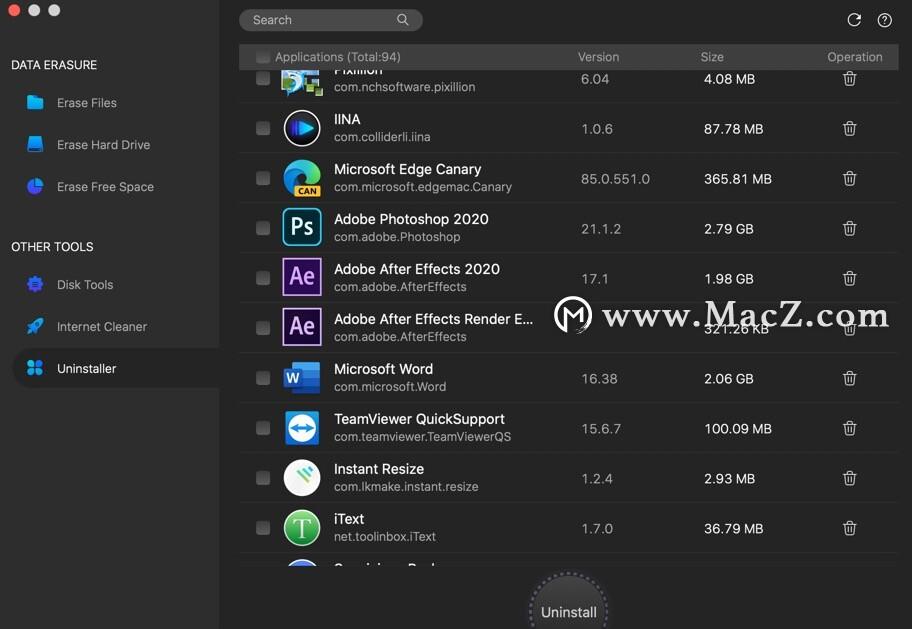Check the Microsoft Edge Canary checkbox
This screenshot has height=629, width=912.
click(263, 178)
